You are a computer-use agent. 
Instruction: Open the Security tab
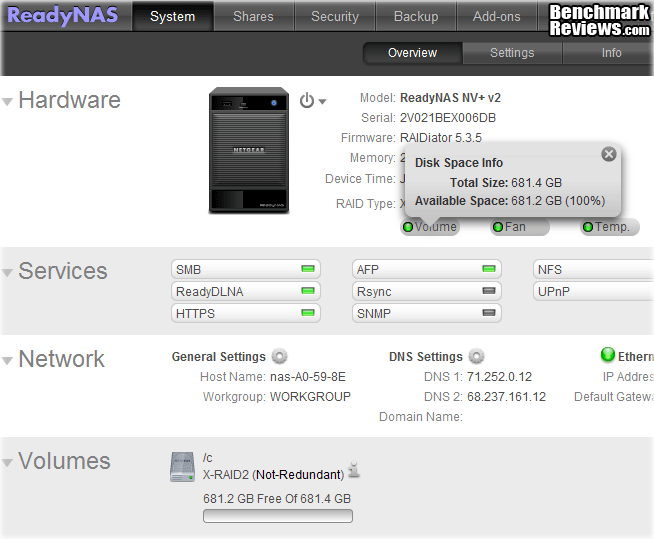tap(335, 16)
